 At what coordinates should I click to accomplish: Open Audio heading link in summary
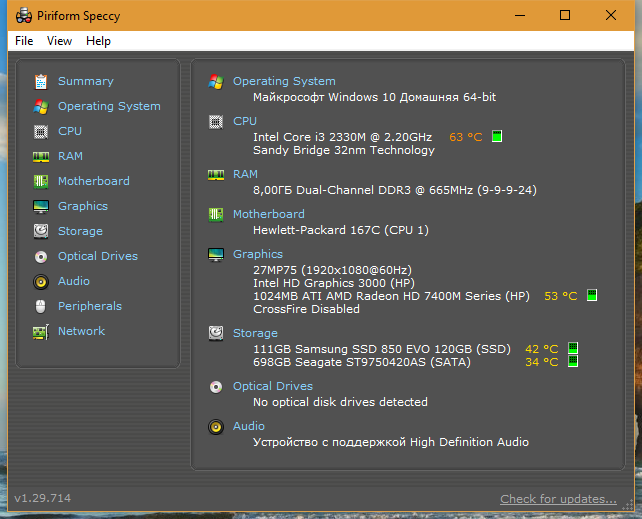pyautogui.click(x=249, y=426)
